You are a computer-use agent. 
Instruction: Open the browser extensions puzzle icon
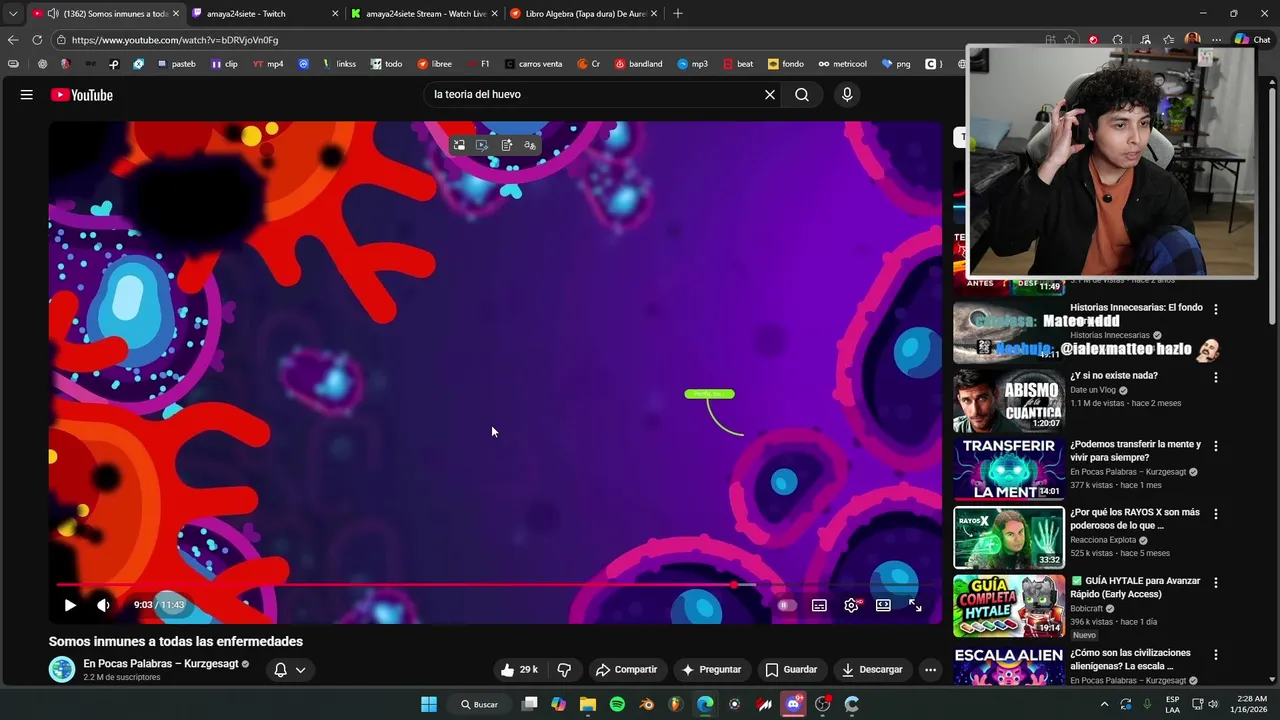click(1118, 40)
